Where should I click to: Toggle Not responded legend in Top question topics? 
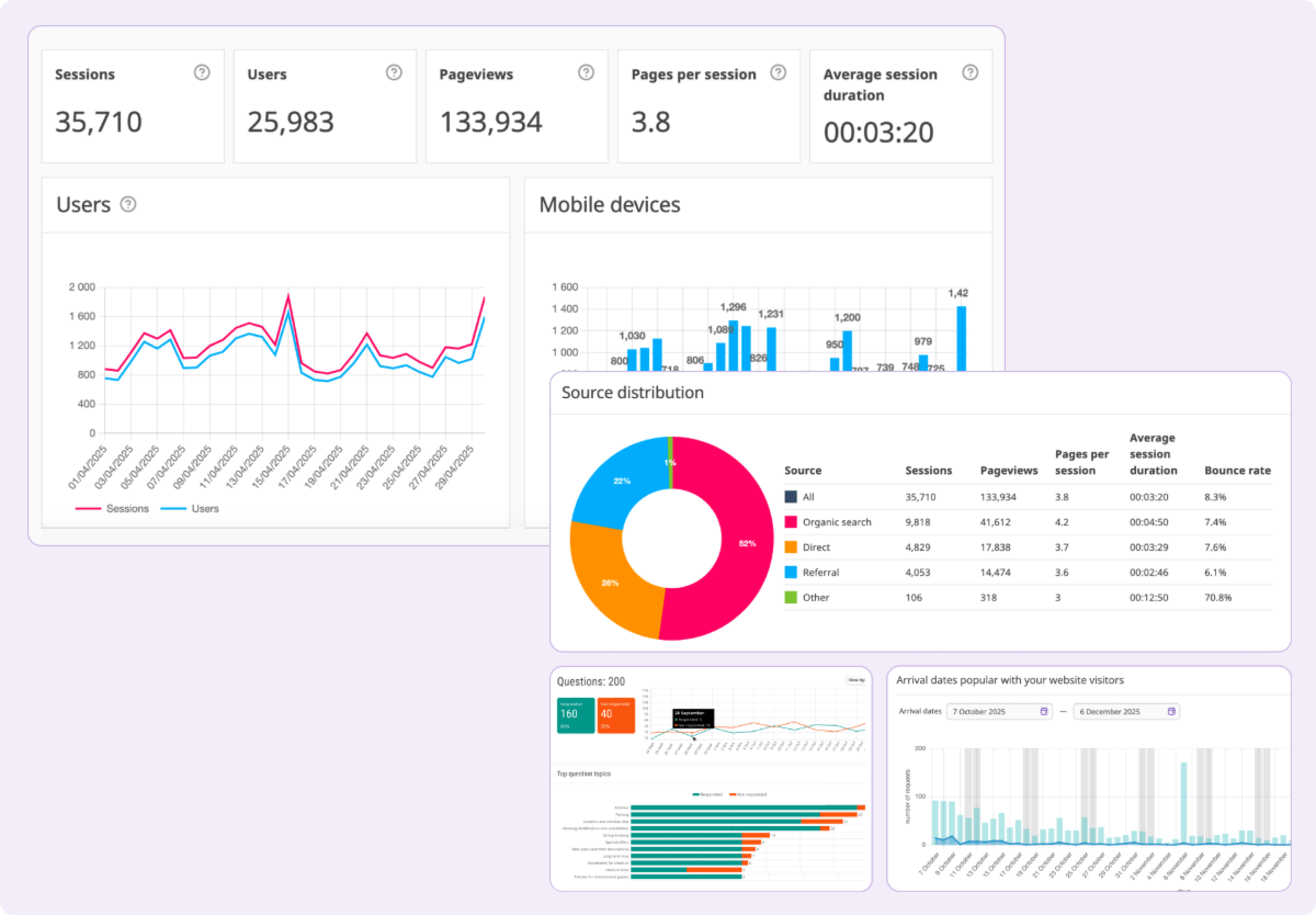coord(748,795)
